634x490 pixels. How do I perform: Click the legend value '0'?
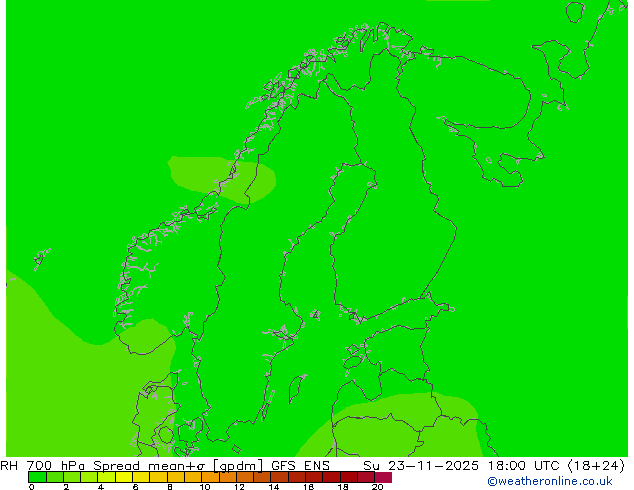[32, 487]
